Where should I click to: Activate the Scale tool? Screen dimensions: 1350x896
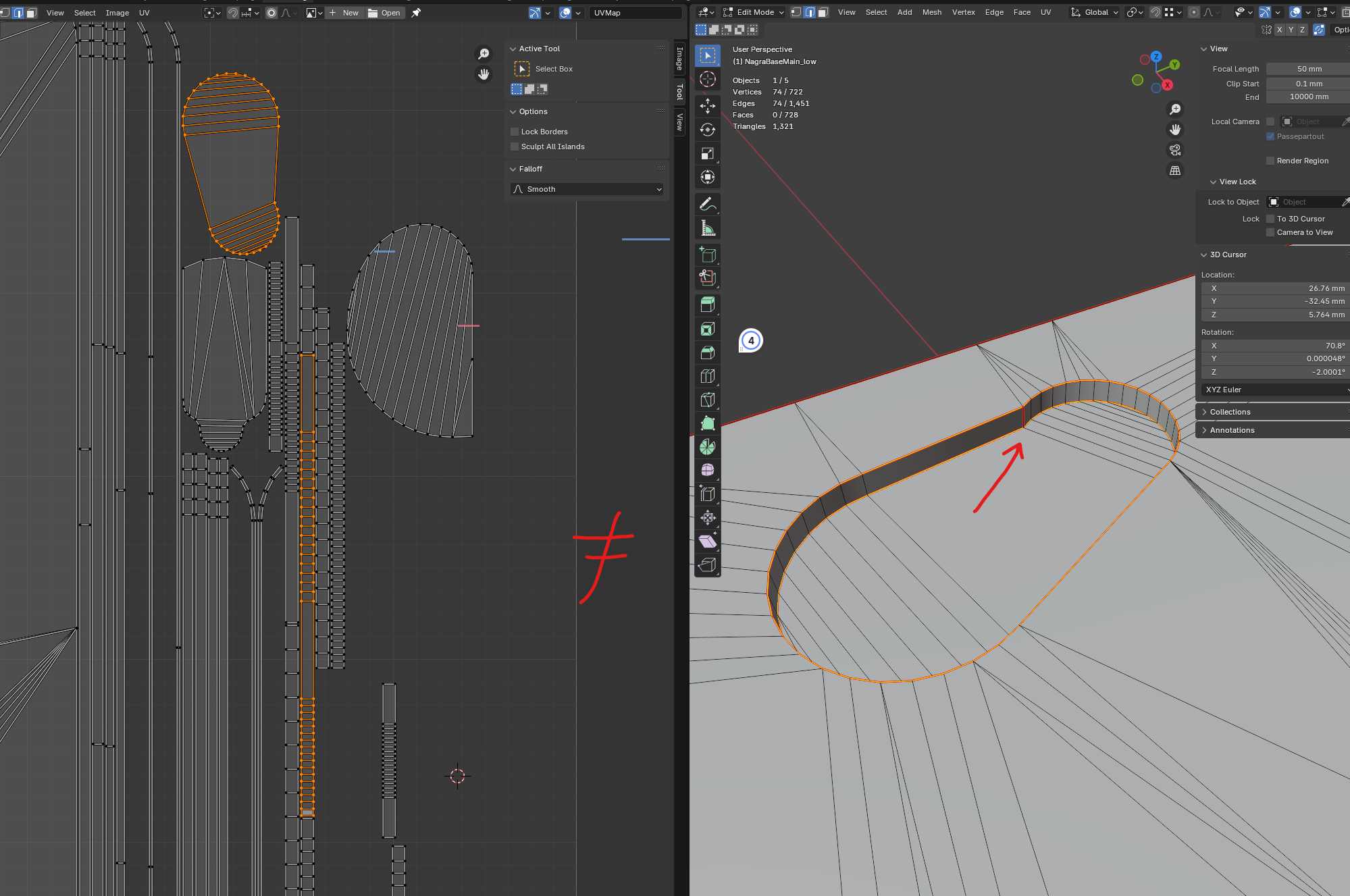pyautogui.click(x=707, y=153)
